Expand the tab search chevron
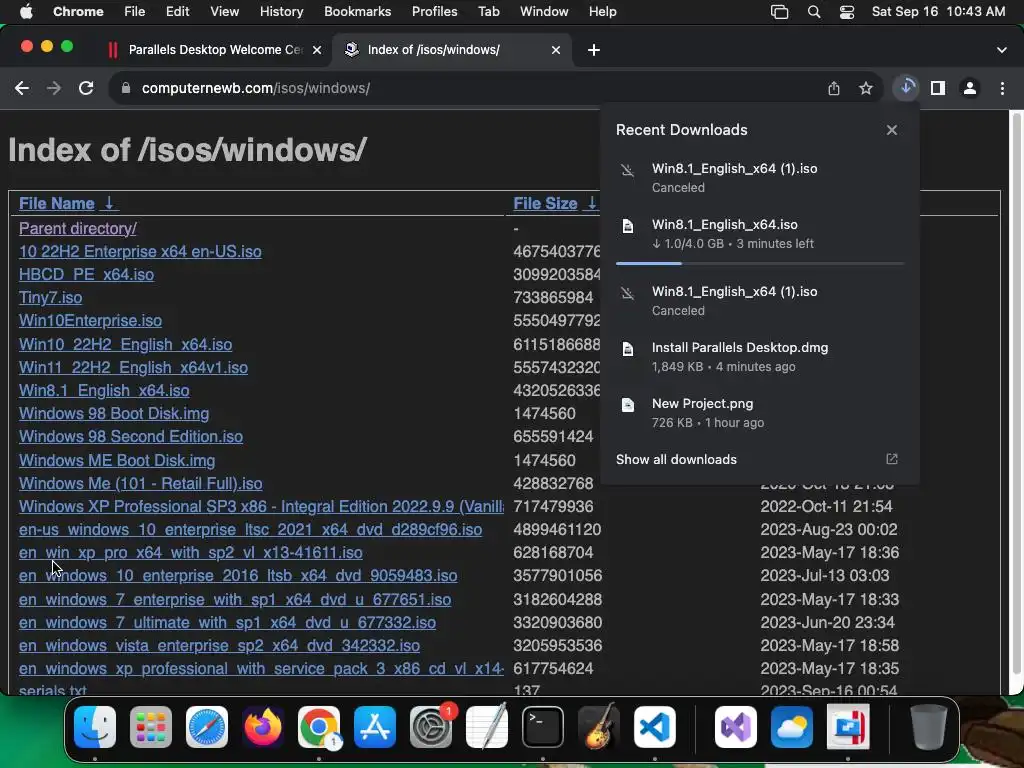Viewport: 1024px width, 768px height. (x=1002, y=50)
